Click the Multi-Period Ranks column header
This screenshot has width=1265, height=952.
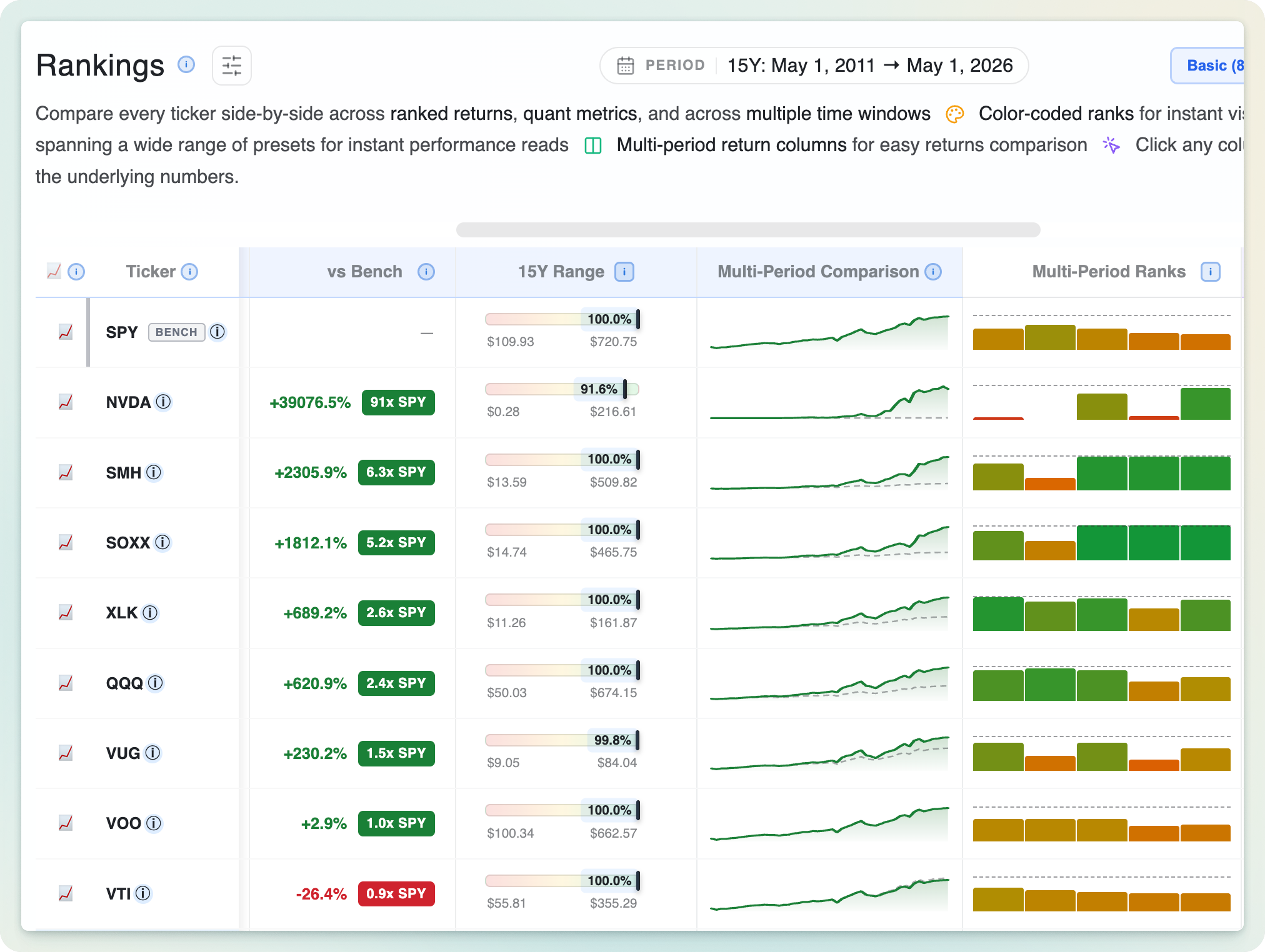pyautogui.click(x=1109, y=272)
